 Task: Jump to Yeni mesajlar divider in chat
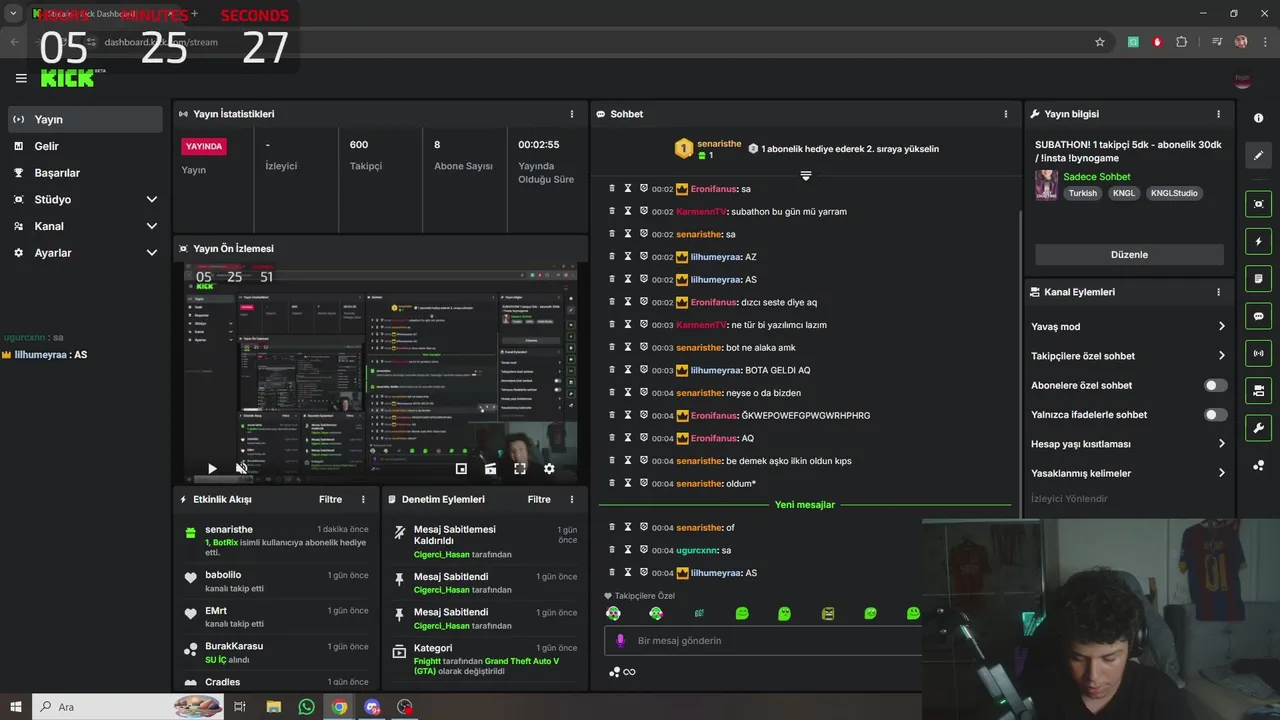[x=805, y=505]
